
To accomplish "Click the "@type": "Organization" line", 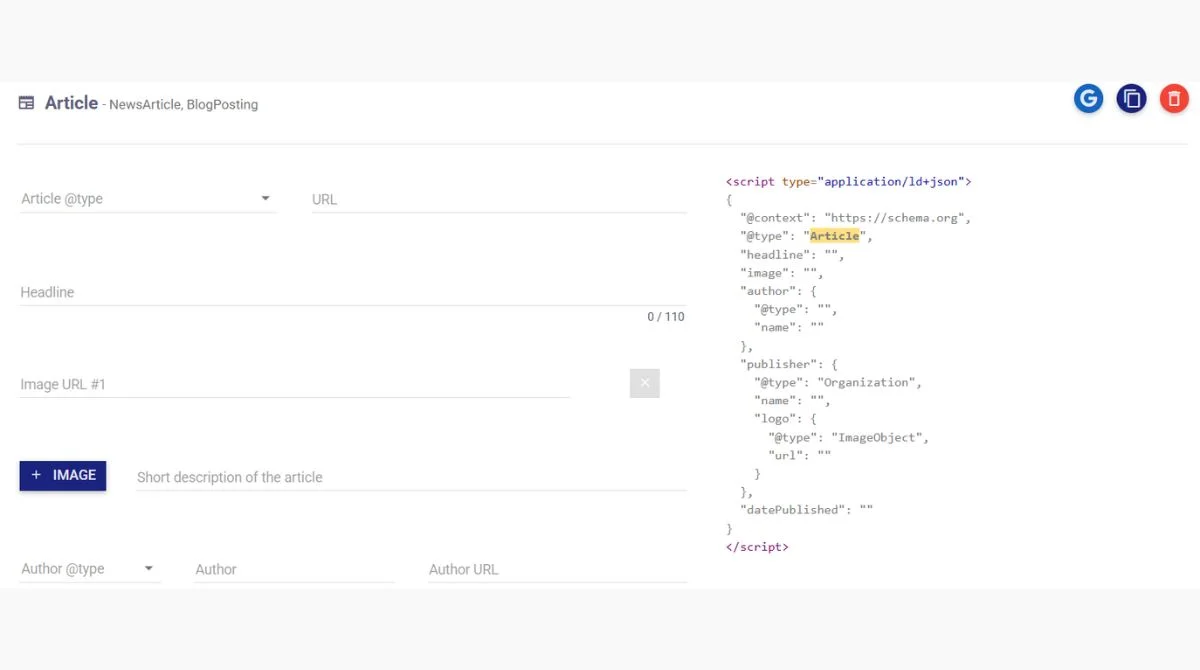I will pos(838,382).
